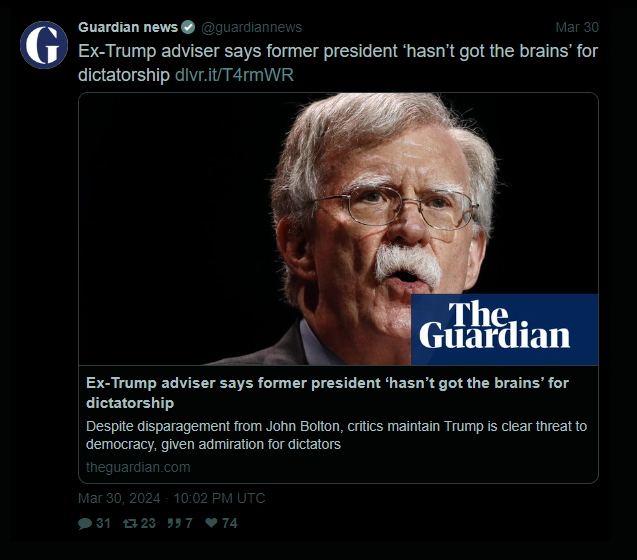Click the Mar 30, 2024 10:02 PM timestamp
This screenshot has width=637, height=560.
171,498
